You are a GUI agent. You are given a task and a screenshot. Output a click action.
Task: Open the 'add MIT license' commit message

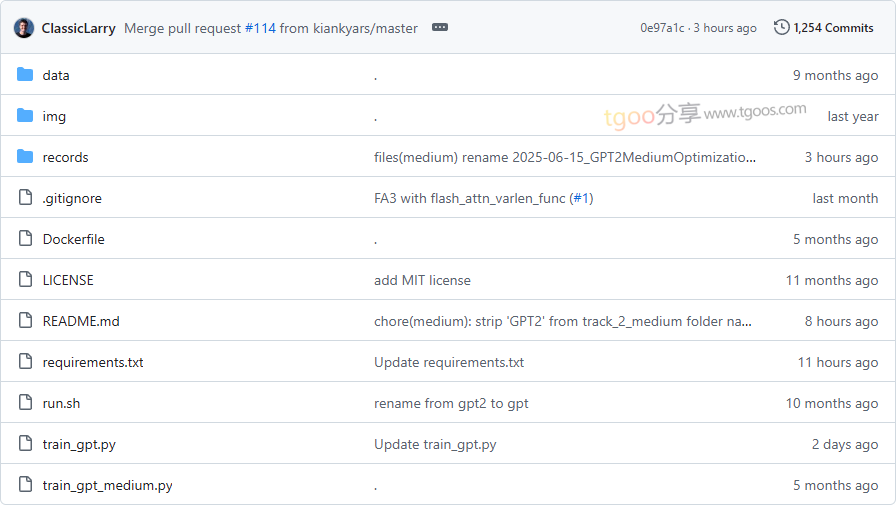coord(422,280)
